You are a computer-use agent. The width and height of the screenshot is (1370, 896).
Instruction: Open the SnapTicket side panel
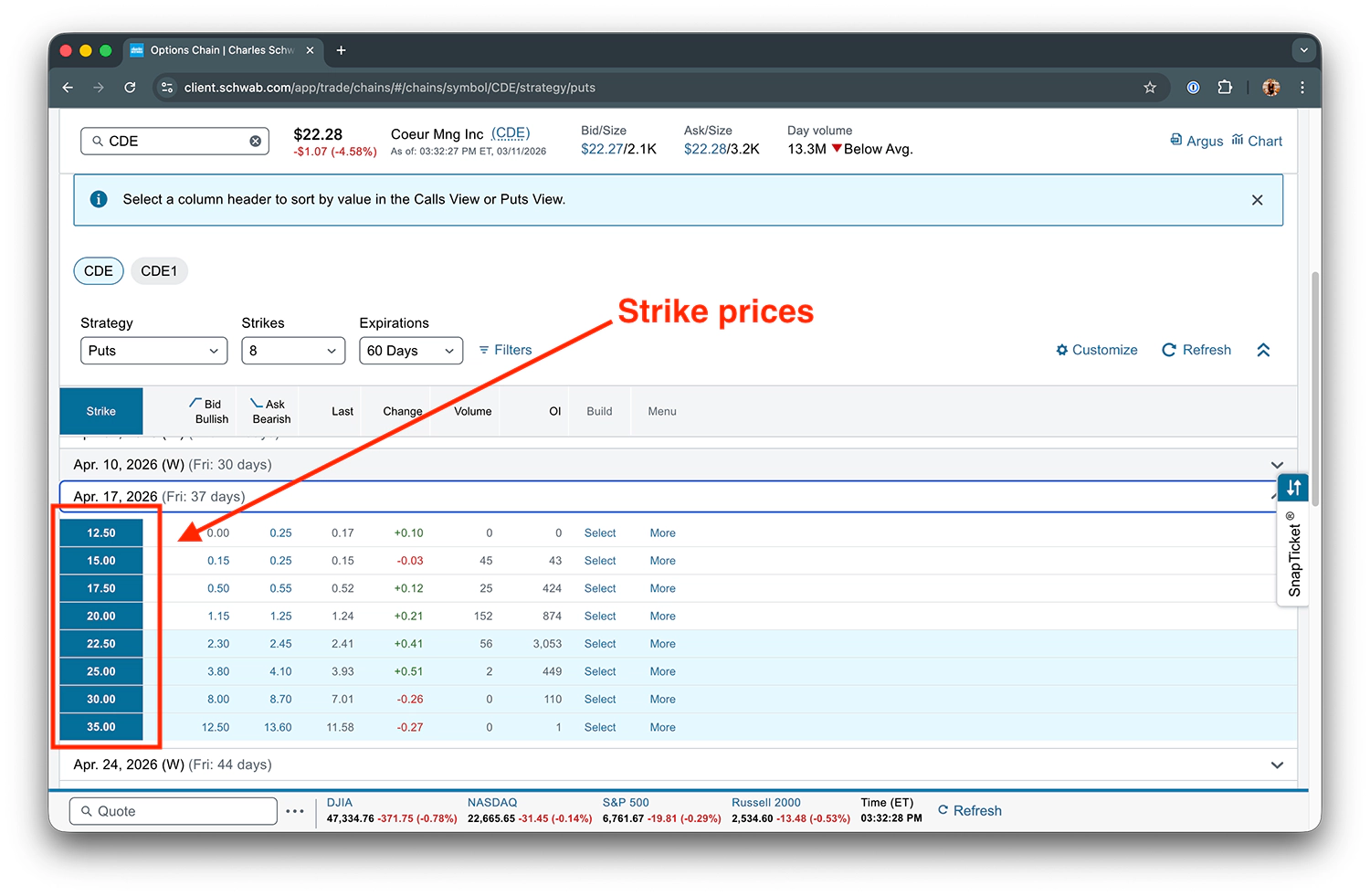[1293, 539]
